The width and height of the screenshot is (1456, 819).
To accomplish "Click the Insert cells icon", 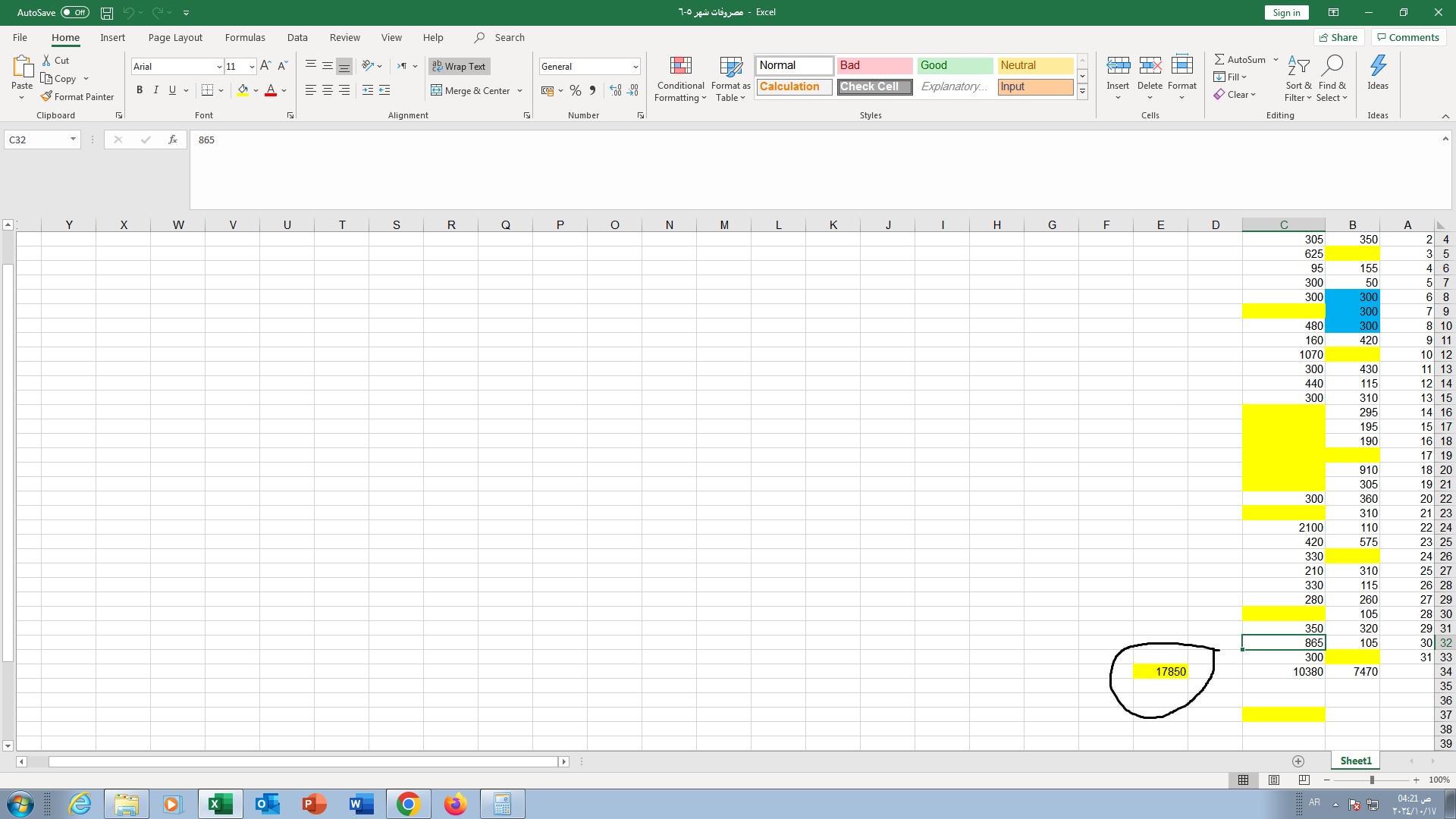I will click(1118, 66).
